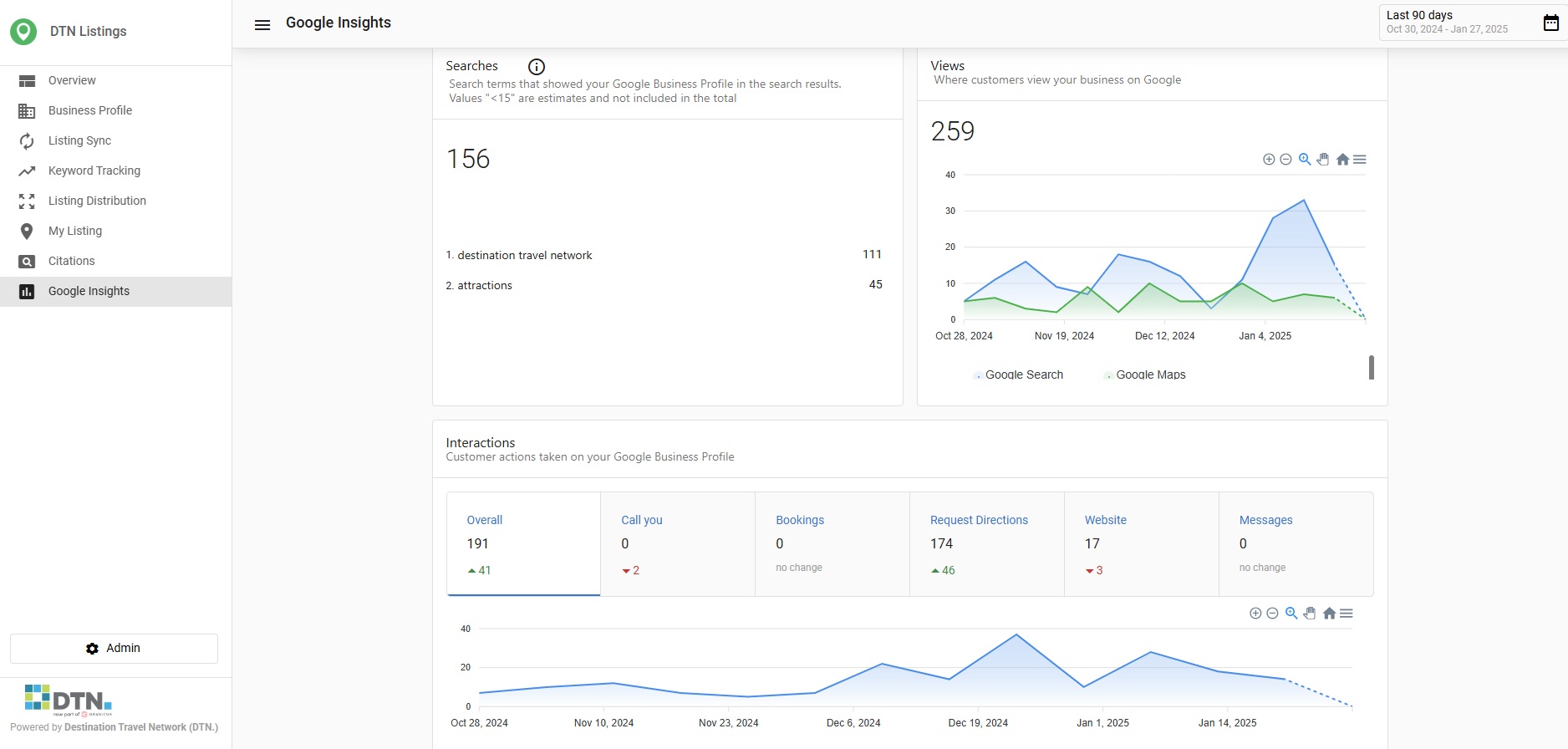1568x749 pixels.
Task: Select selection zoom tool on Interactions chart
Action: click(1291, 613)
